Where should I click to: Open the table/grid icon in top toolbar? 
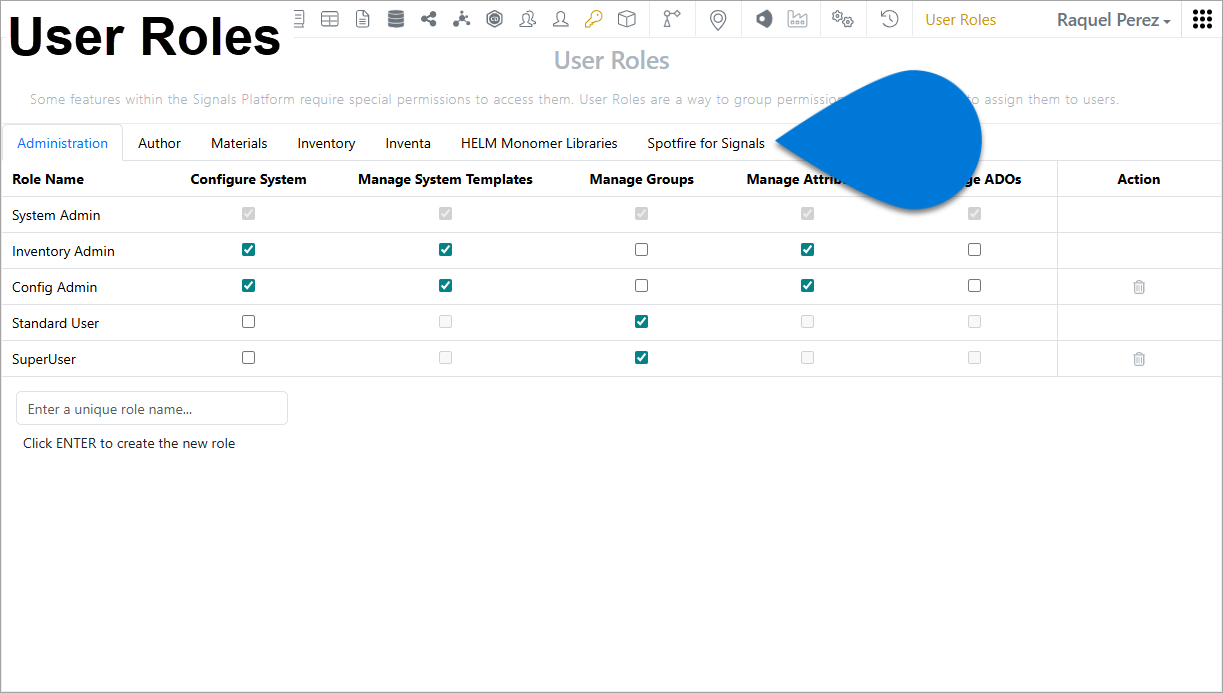(329, 19)
